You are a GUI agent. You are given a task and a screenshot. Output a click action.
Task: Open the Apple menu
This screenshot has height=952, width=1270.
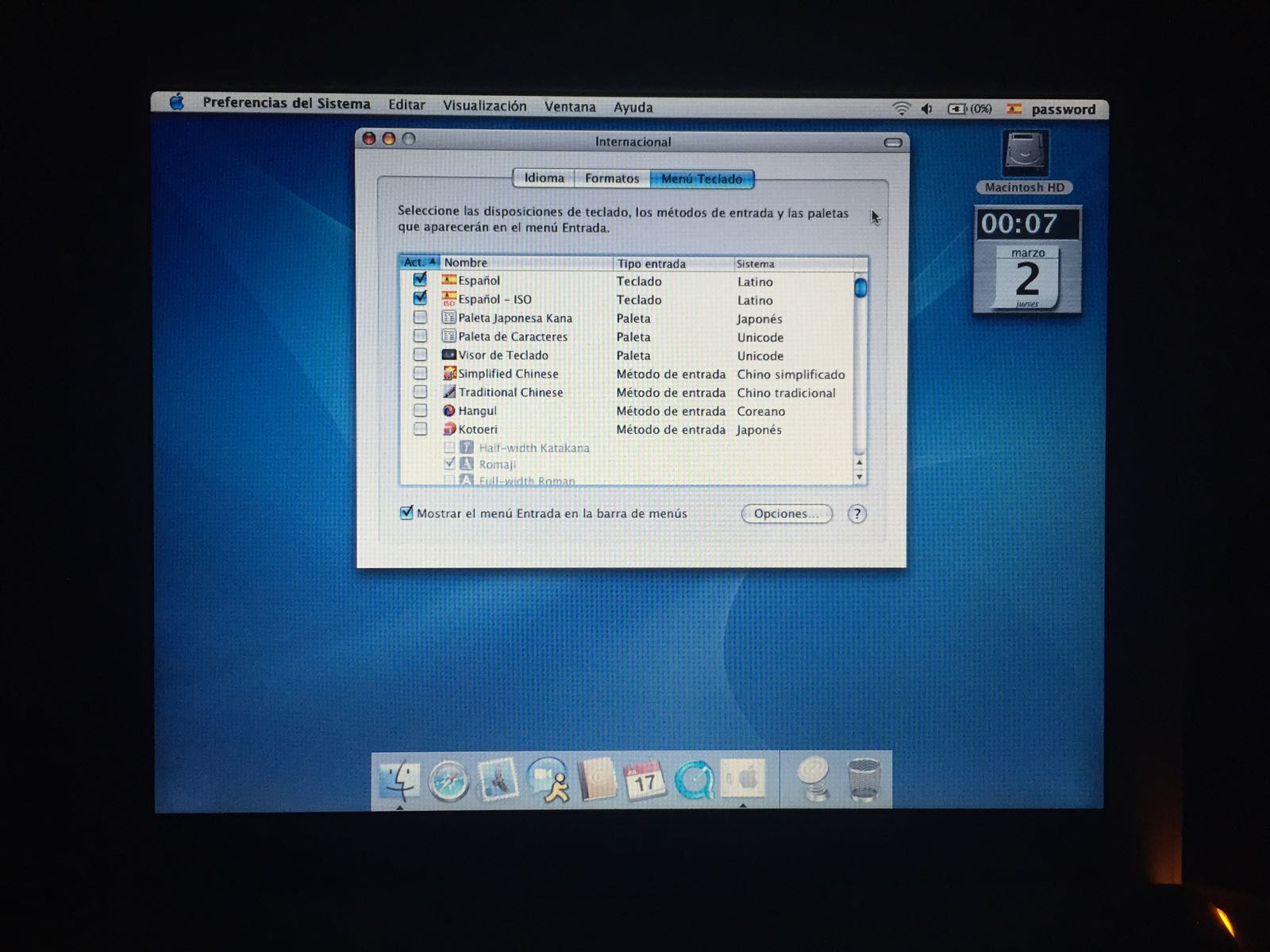click(177, 103)
